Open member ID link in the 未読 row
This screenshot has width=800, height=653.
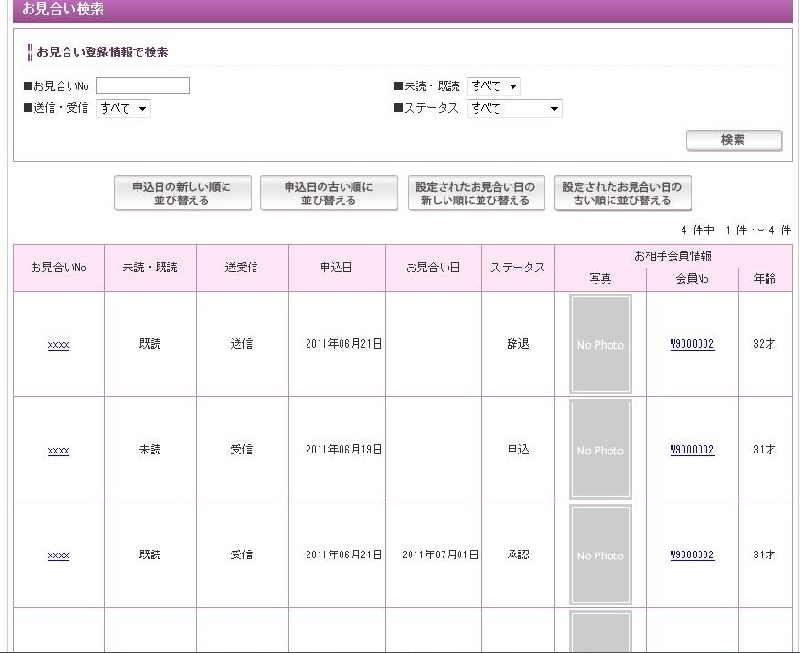(x=692, y=450)
